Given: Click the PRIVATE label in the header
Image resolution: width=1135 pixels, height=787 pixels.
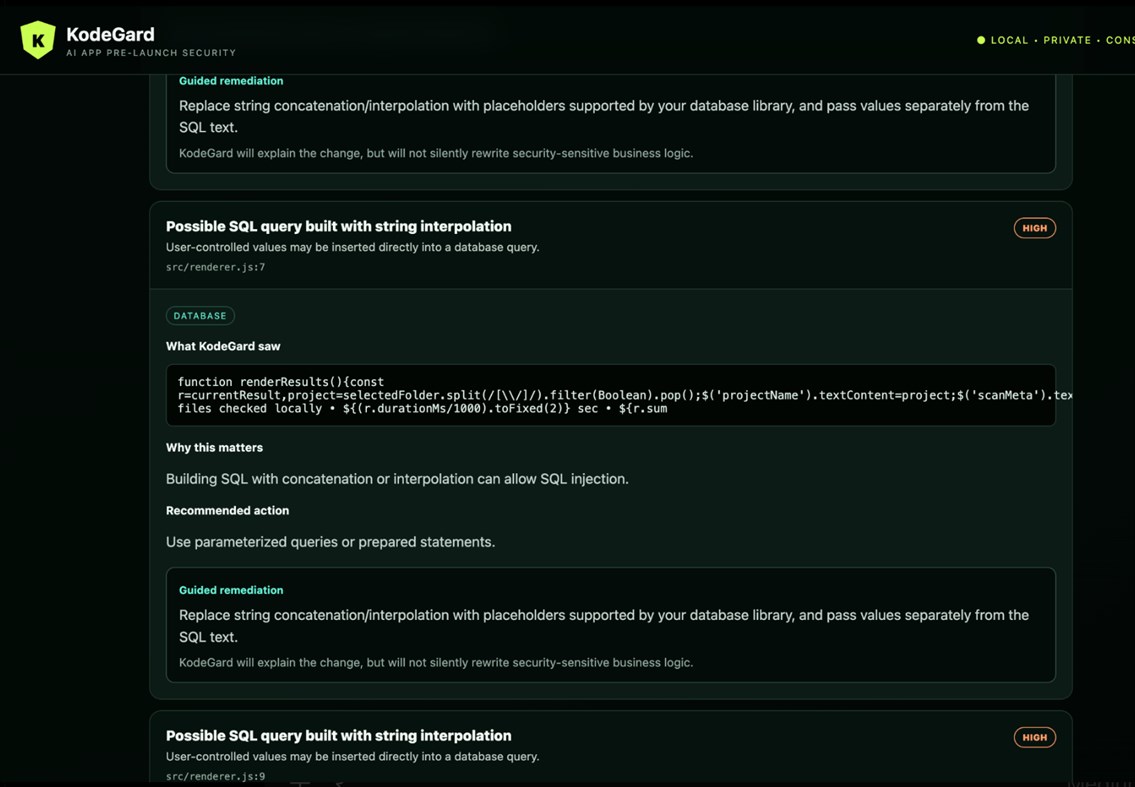Looking at the screenshot, I should click(1067, 41).
